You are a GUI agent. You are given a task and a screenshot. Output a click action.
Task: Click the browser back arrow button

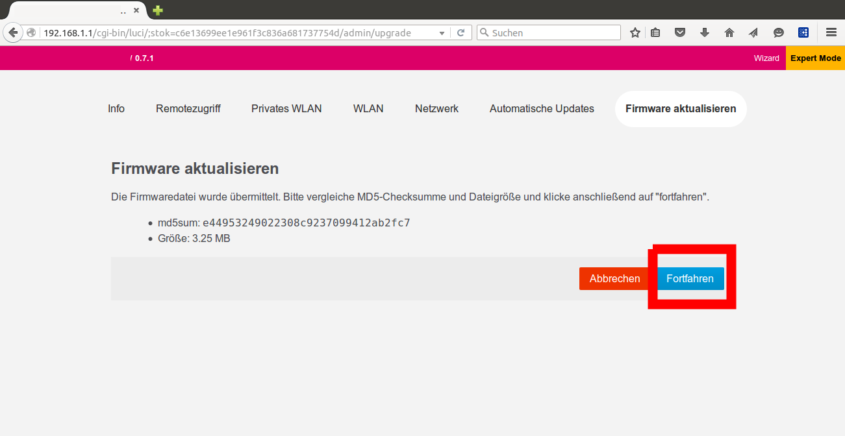(13, 32)
